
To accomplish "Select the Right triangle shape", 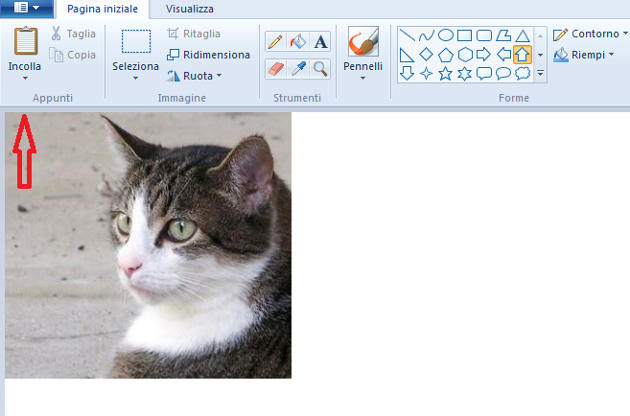I will 407,55.
